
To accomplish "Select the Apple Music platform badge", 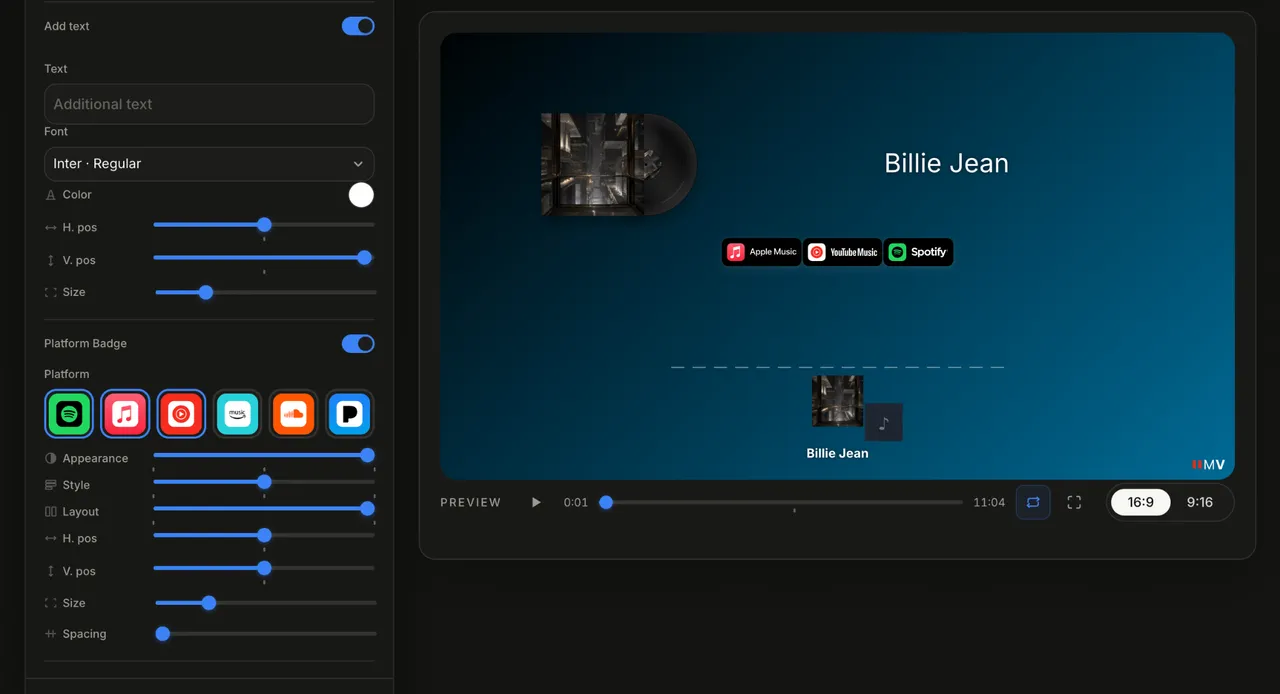I will tap(125, 413).
